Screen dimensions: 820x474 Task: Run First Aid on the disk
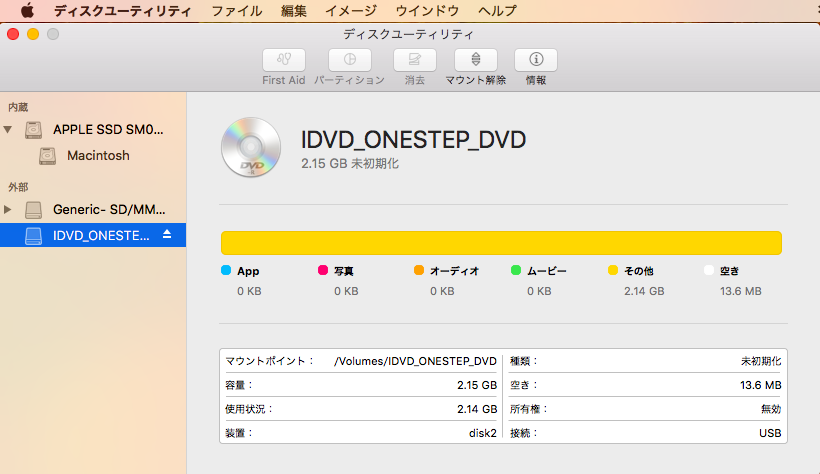[x=283, y=60]
